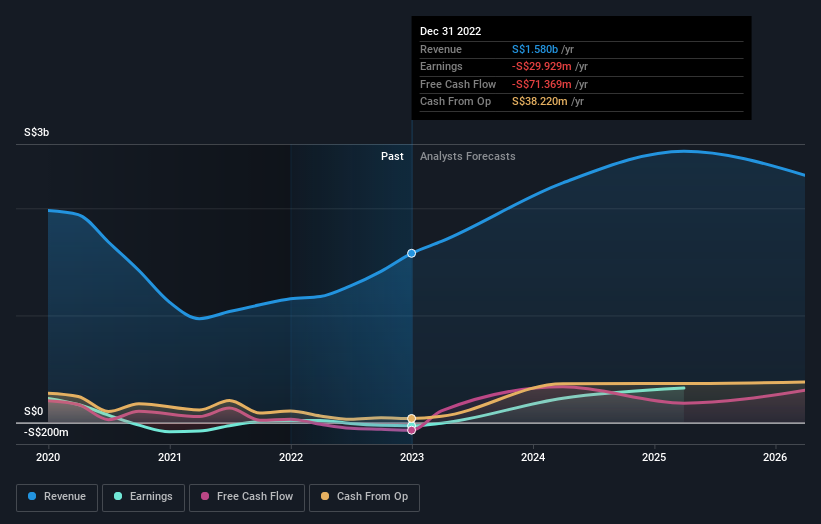Click the S$0 y-axis label
This screenshot has height=524, width=821.
tap(34, 411)
